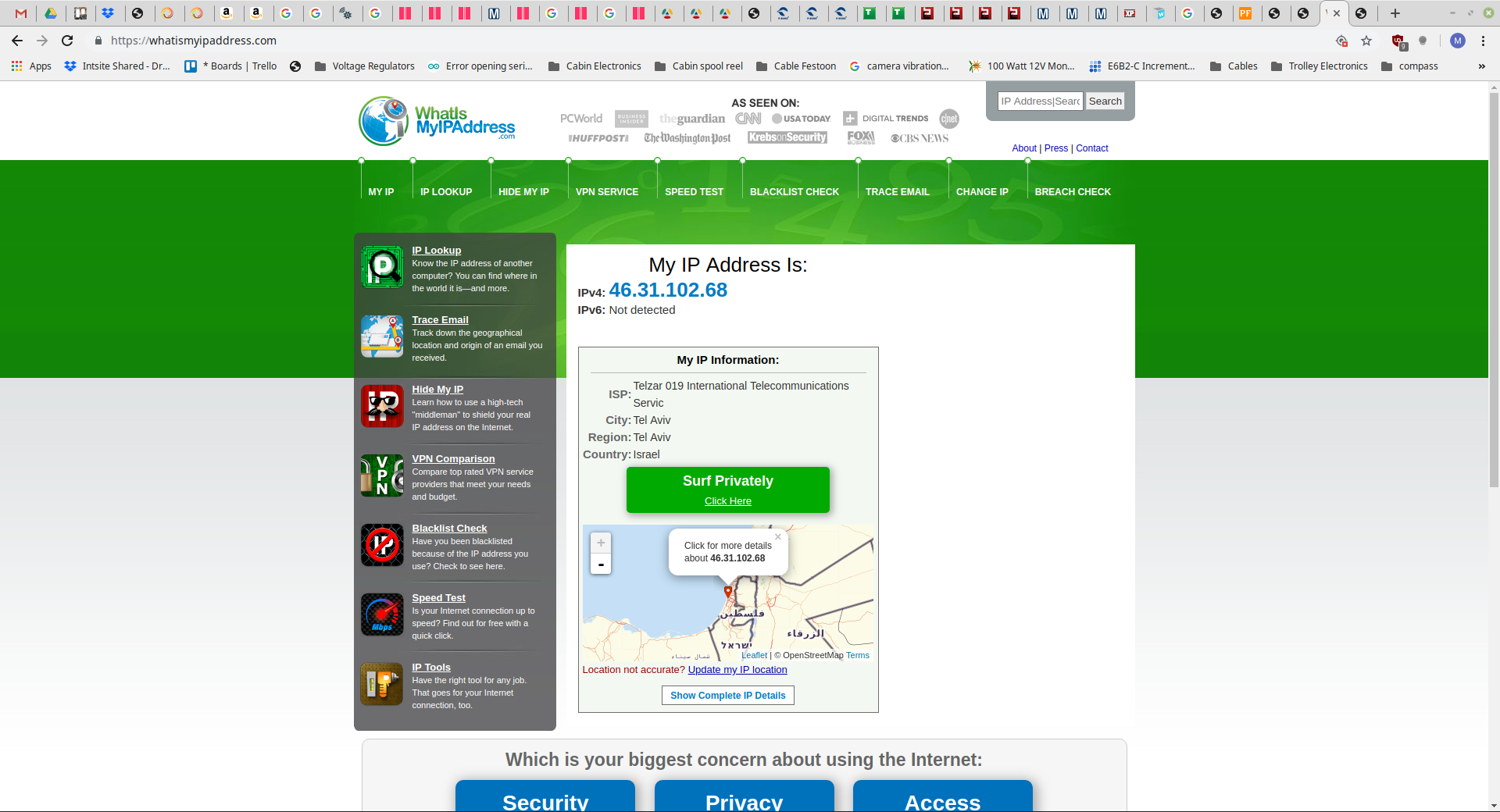
Task: Zoom out on the map
Action: 601,564
